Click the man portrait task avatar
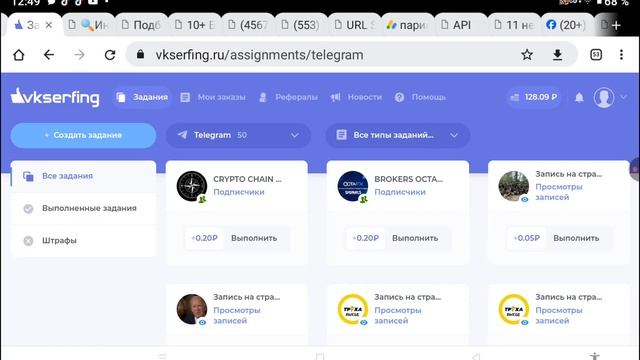This screenshot has width=640, height=360. (191, 309)
